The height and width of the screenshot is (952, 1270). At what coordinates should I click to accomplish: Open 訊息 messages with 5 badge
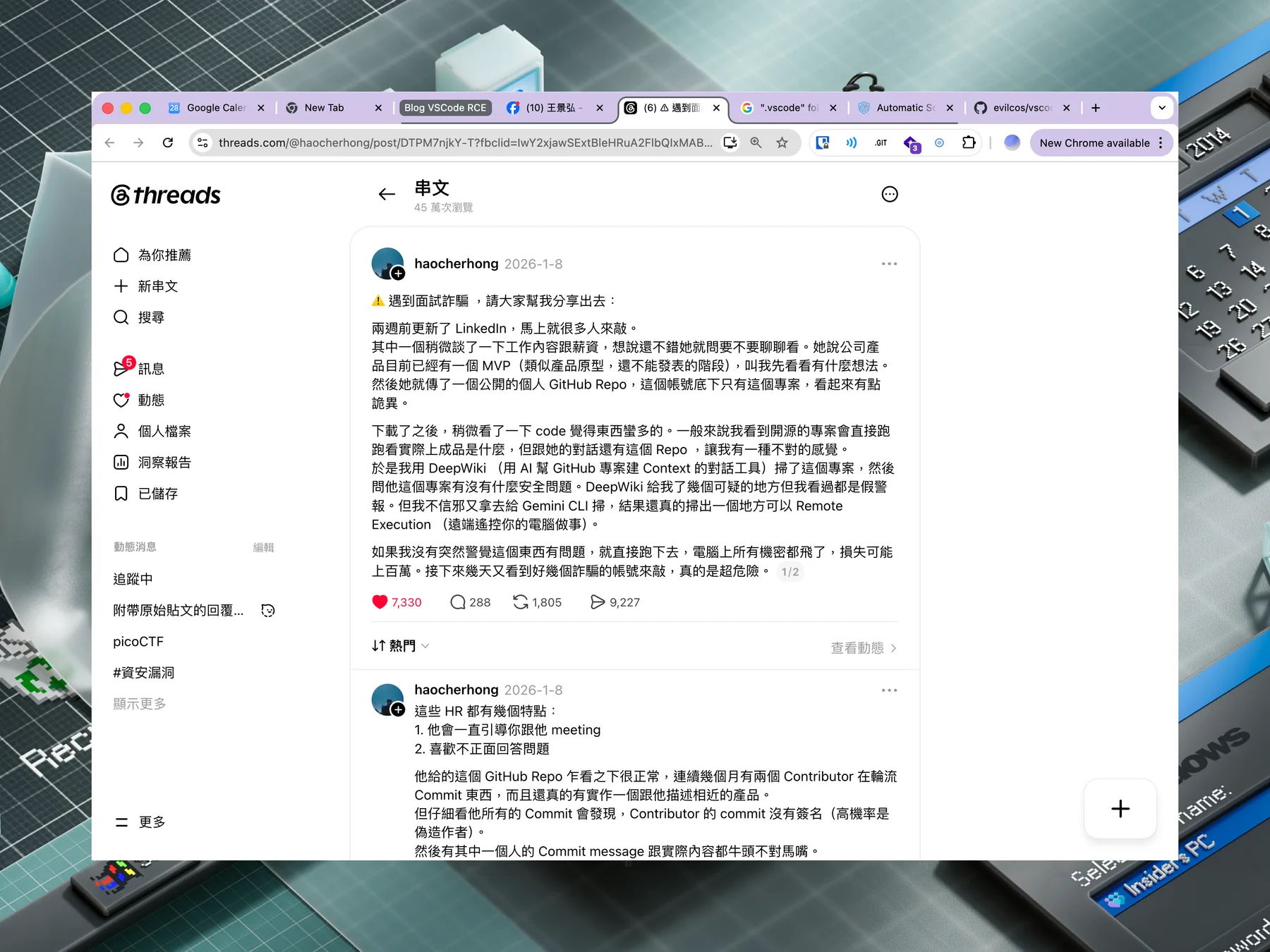(x=139, y=368)
